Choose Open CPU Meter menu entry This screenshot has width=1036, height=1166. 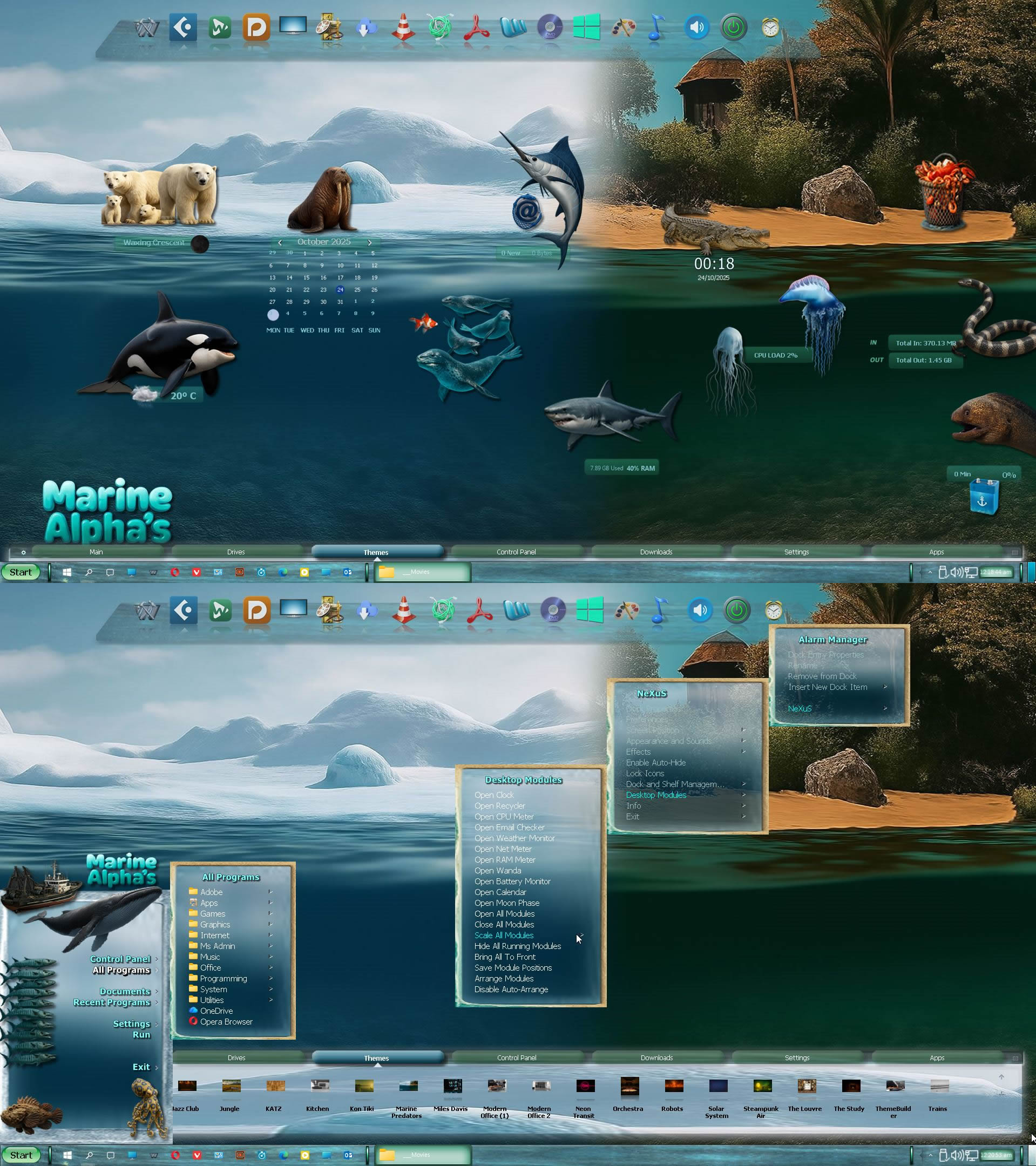(504, 816)
